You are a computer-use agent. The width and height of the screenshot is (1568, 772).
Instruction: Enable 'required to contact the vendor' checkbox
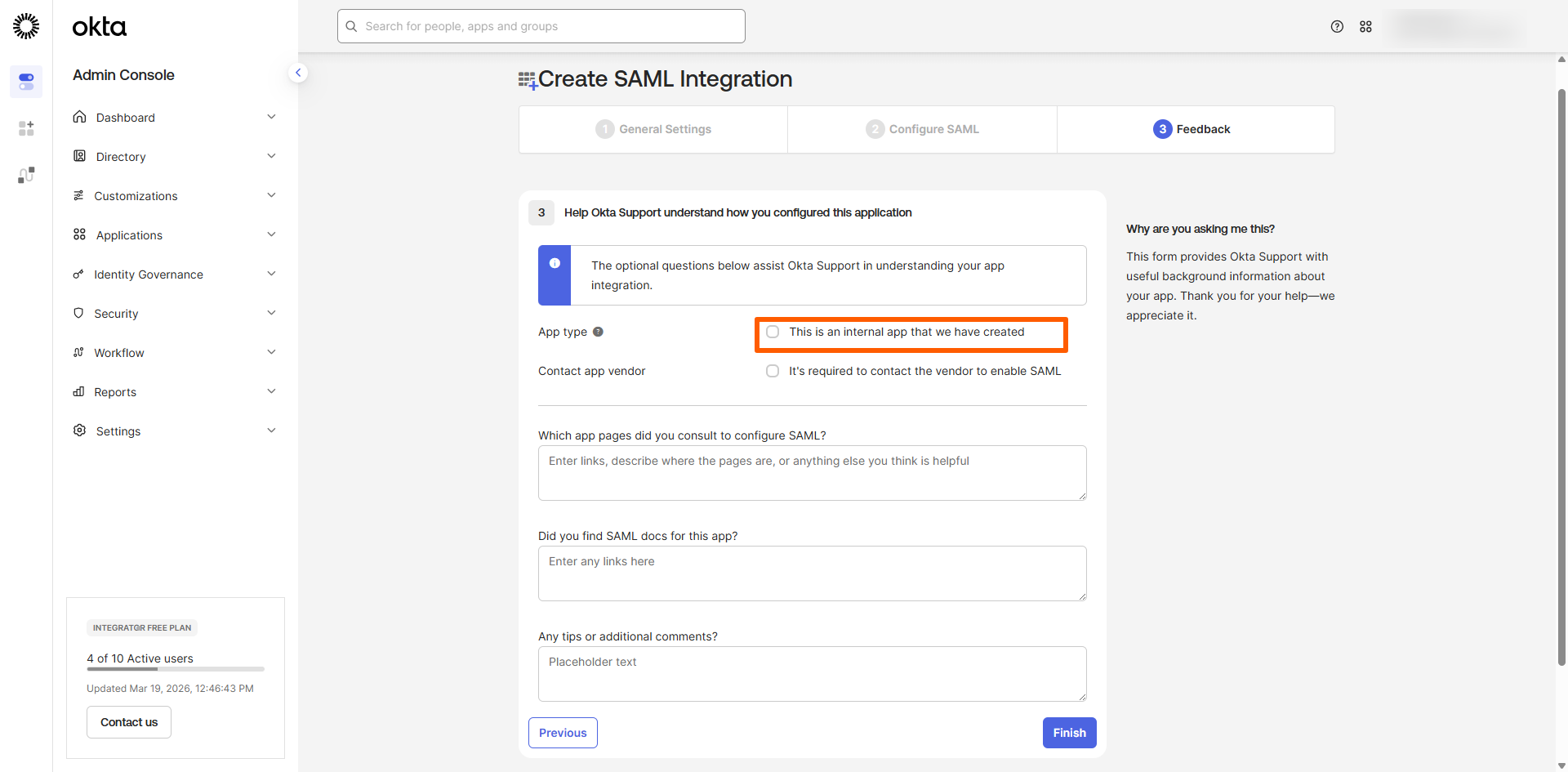(x=773, y=371)
